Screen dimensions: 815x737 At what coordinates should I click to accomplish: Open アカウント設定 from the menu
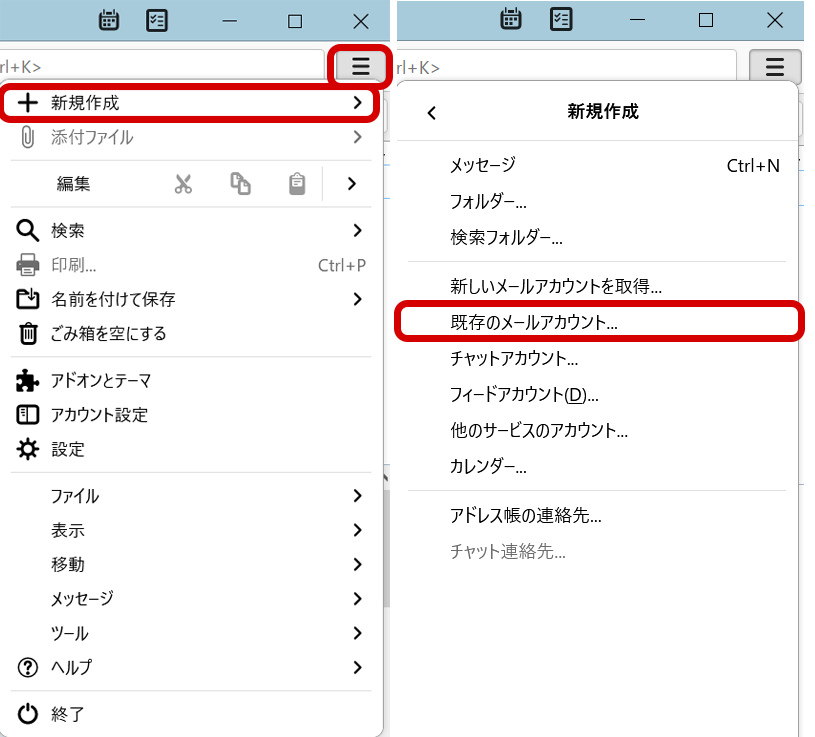99,415
